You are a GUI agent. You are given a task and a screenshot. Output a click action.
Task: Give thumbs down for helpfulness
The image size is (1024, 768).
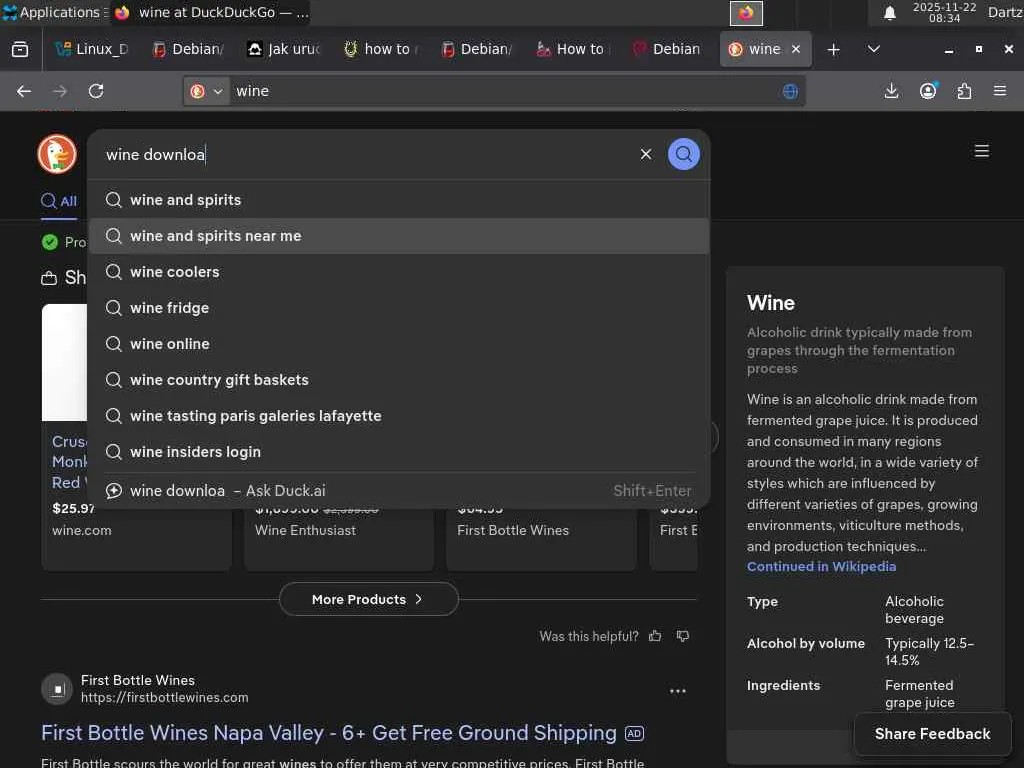(x=682, y=636)
